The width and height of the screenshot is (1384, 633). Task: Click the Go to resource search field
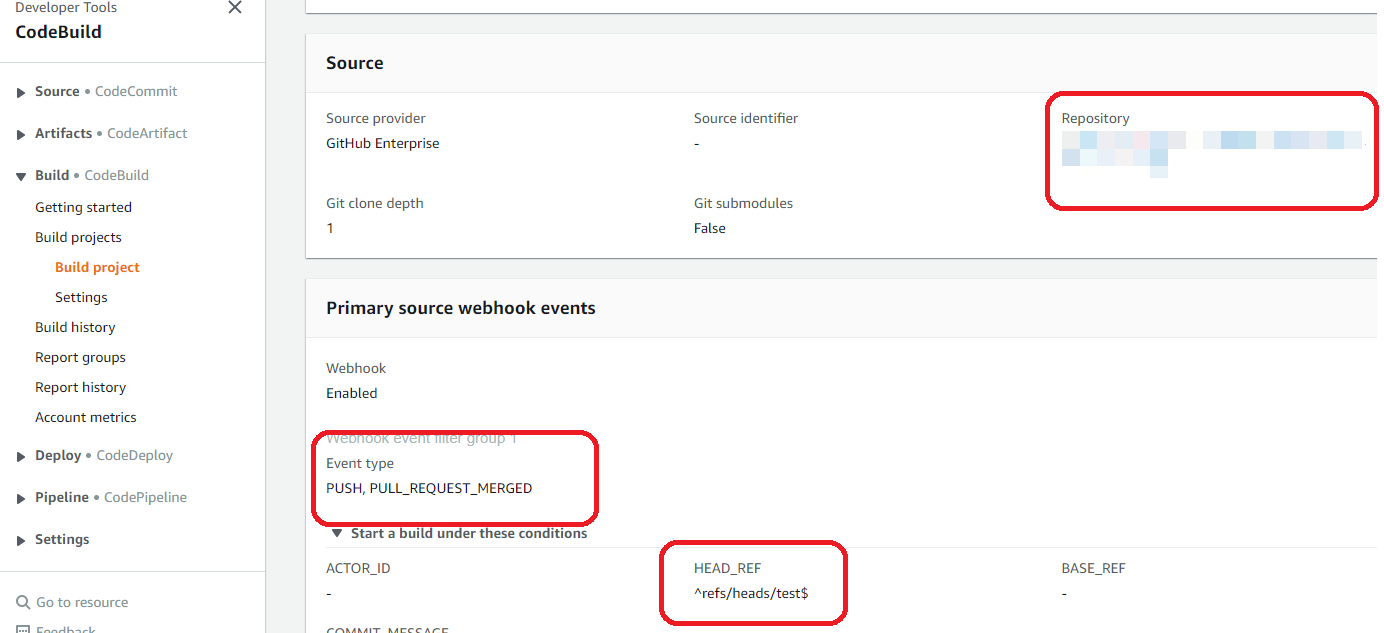pyautogui.click(x=82, y=602)
